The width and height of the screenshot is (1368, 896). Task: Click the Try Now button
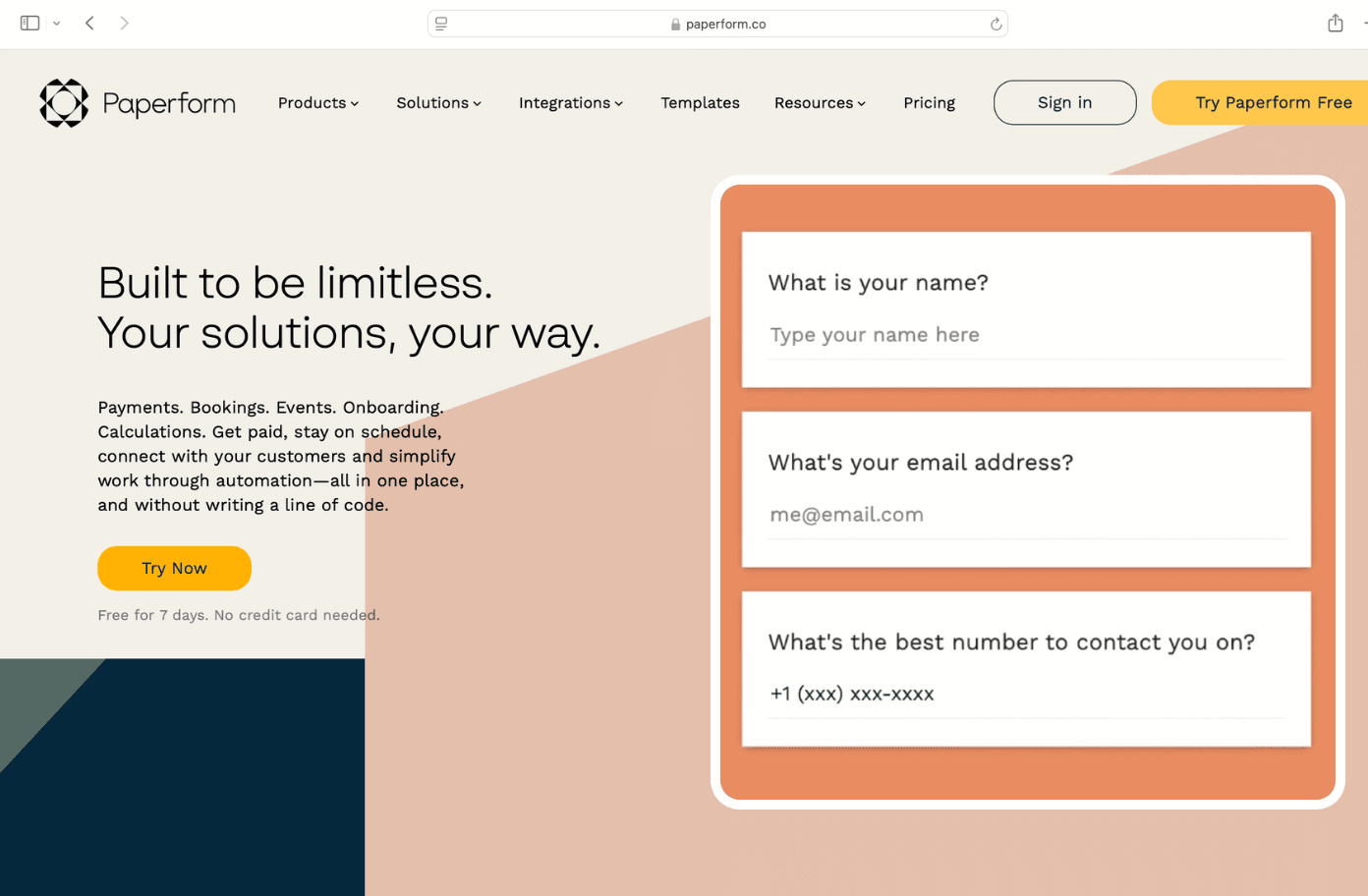(x=174, y=568)
